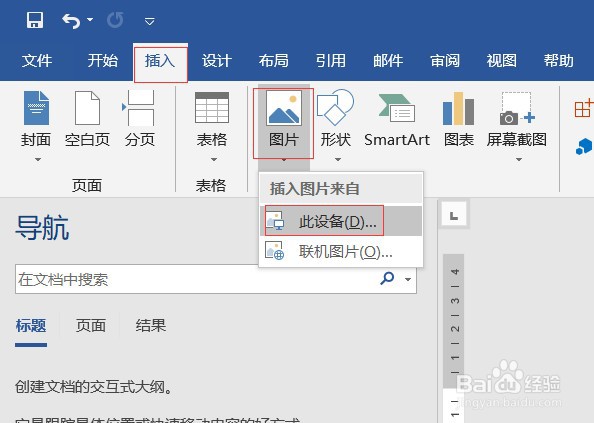594x423 pixels.
Task: Expand the 形状 dropdown arrow
Action: point(338,159)
